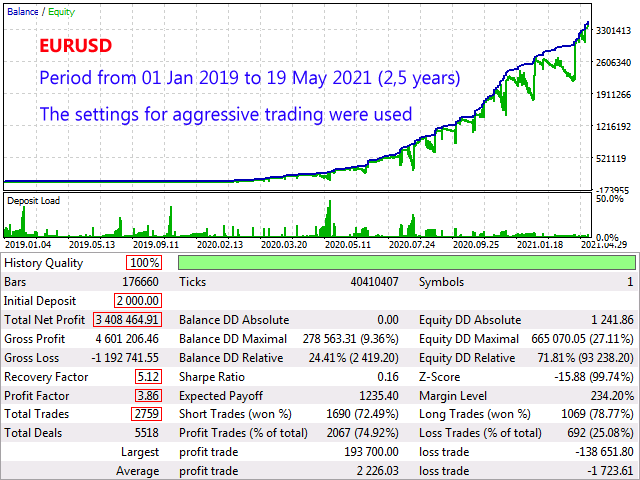Click Balance DD Absolute value 0.00
This screenshot has width=640, height=480.
pyautogui.click(x=388, y=320)
